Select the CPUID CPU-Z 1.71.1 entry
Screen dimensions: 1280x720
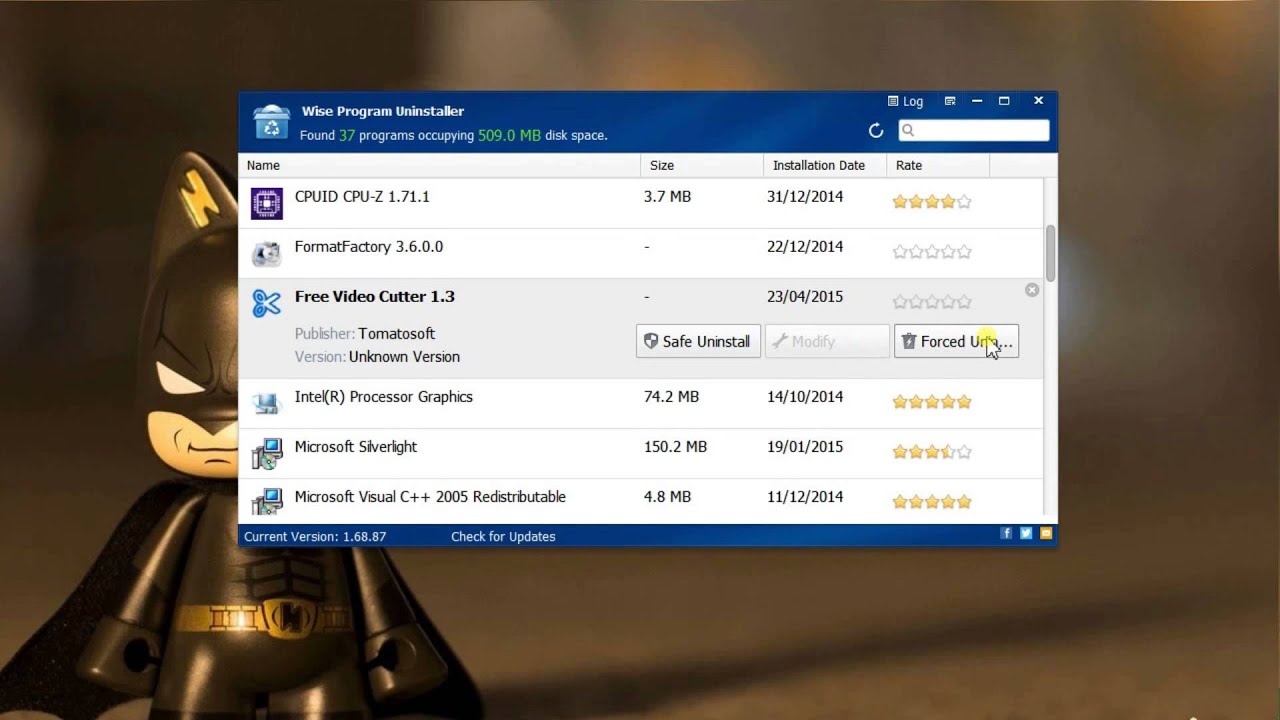(x=640, y=203)
